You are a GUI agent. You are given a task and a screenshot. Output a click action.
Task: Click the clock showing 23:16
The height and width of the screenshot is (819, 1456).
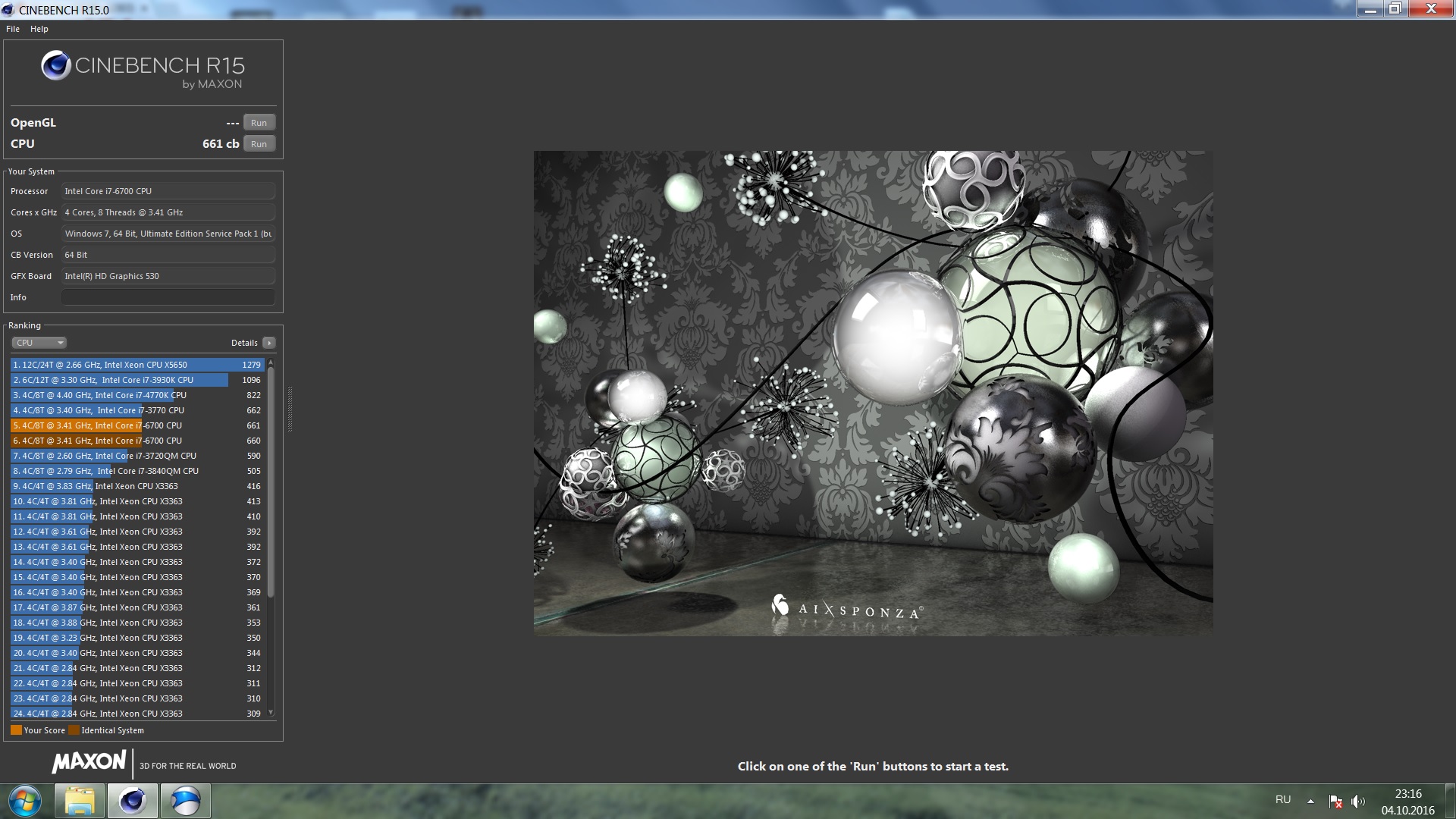[1407, 794]
